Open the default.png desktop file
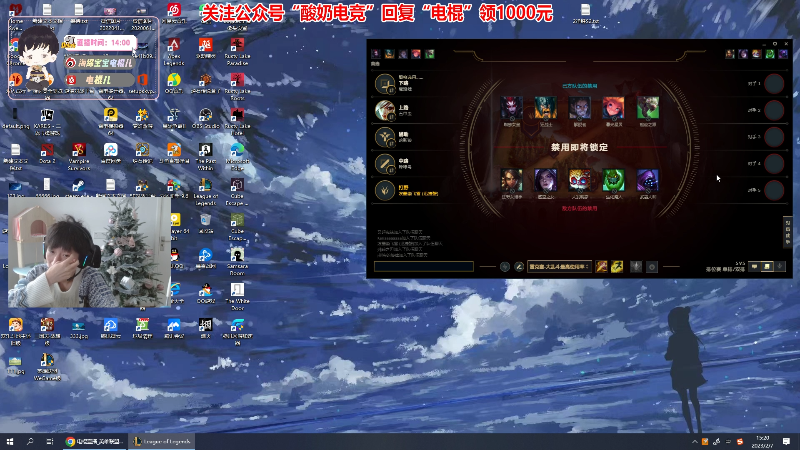Viewport: 800px width, 450px height. coord(15,118)
